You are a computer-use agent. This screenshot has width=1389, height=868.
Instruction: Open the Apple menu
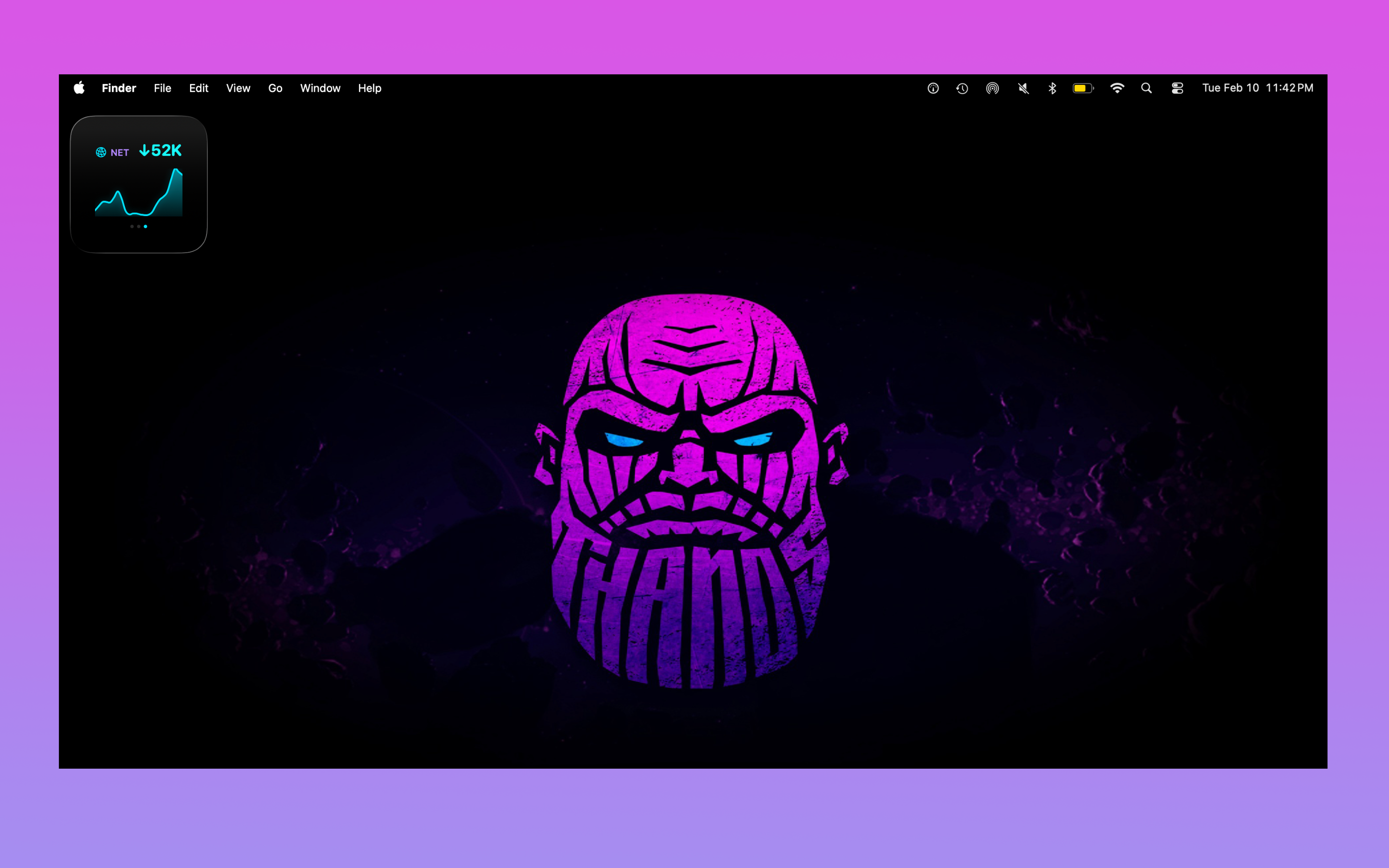click(x=79, y=88)
